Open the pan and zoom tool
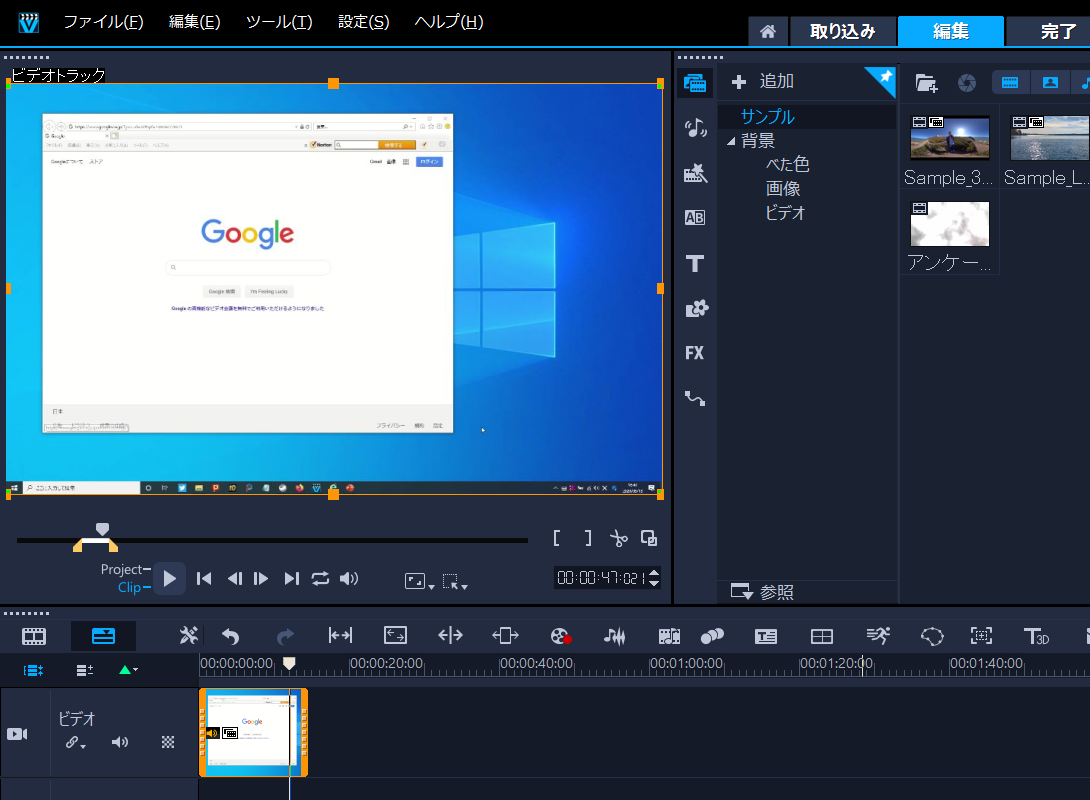This screenshot has height=800, width=1090. pyautogui.click(x=982, y=635)
